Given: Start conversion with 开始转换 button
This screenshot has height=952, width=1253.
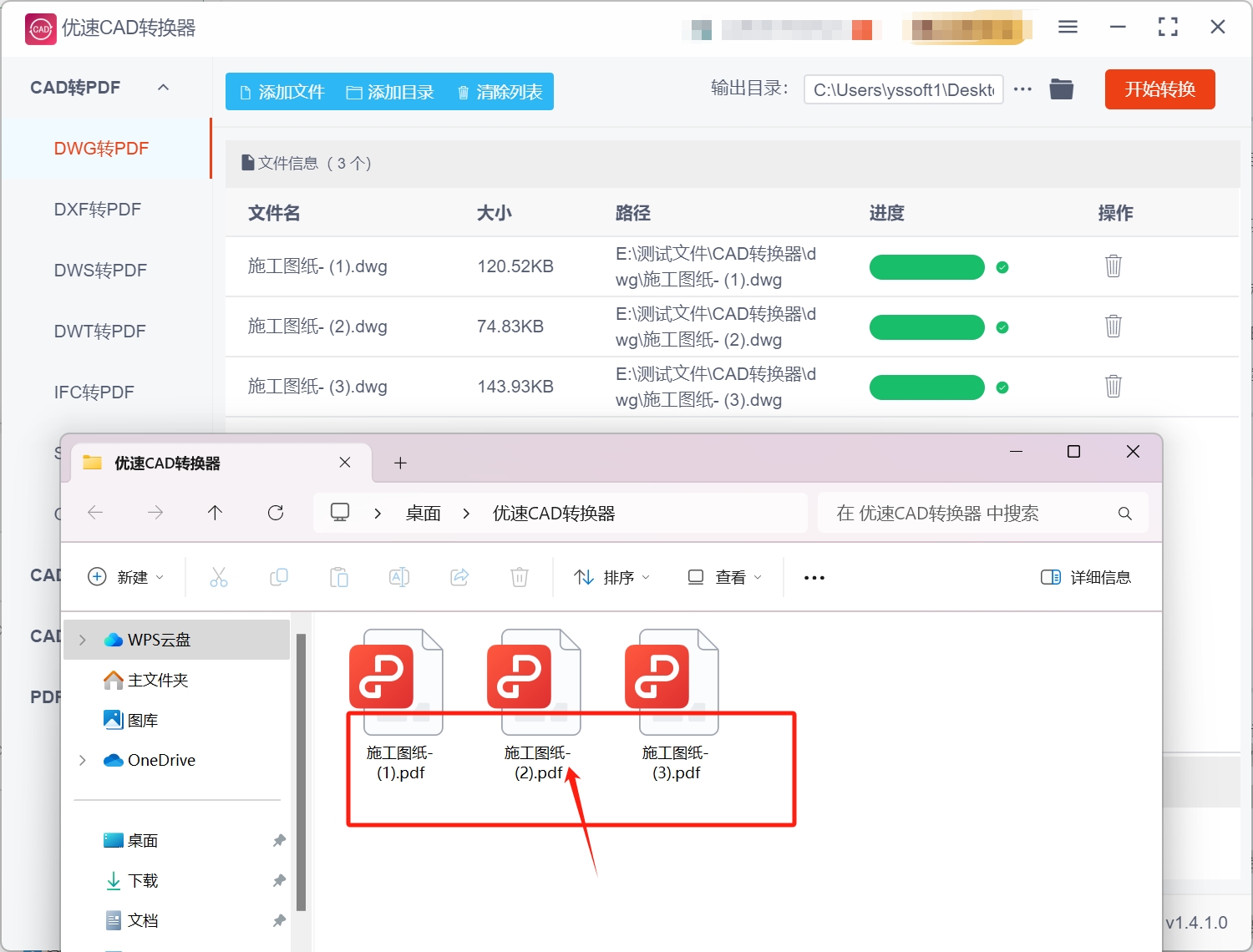Looking at the screenshot, I should coord(1159,89).
